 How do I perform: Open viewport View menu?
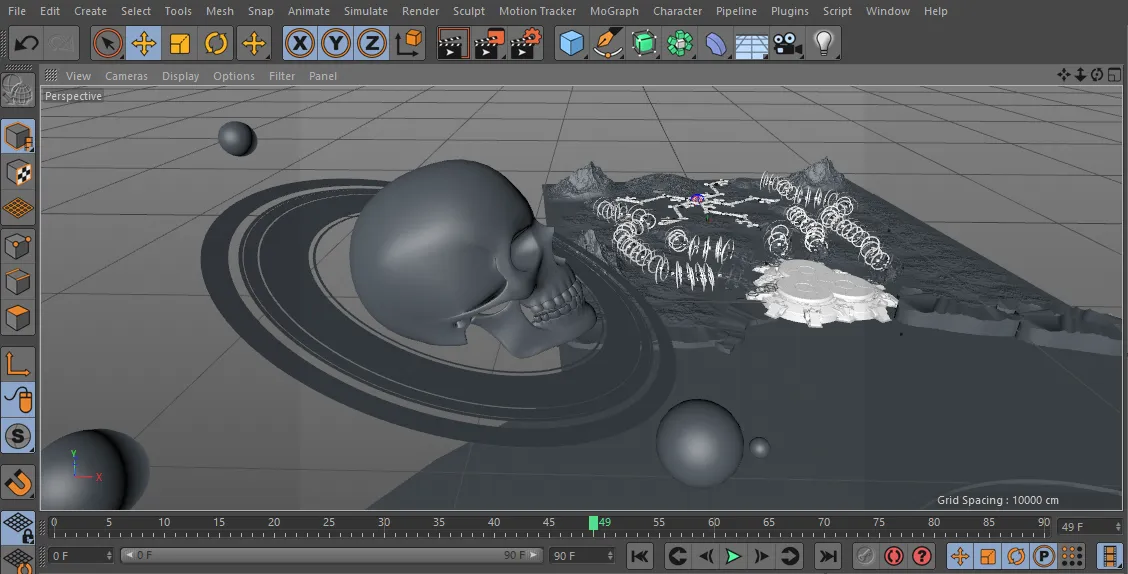pos(78,76)
